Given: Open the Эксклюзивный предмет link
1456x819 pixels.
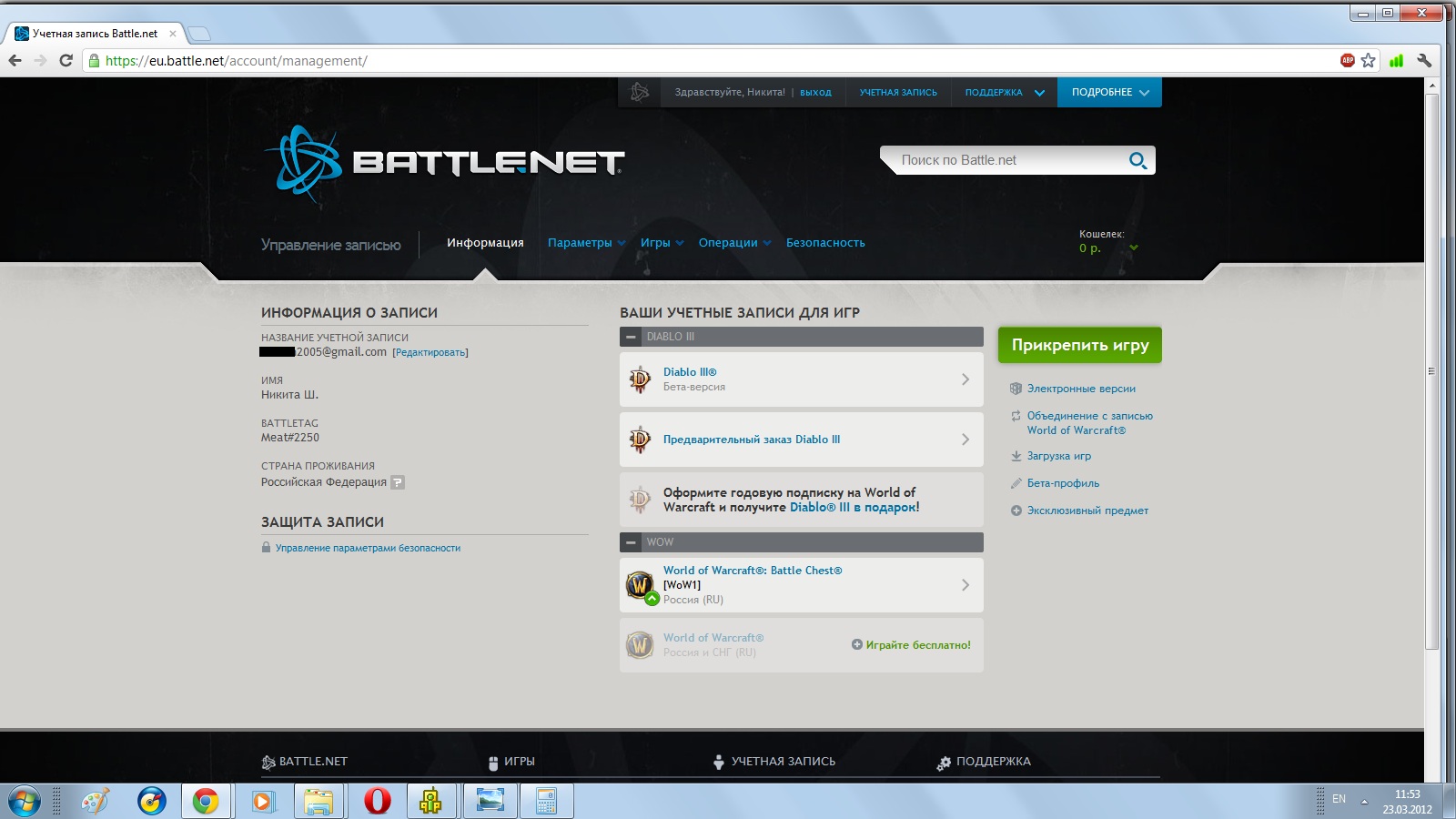Looking at the screenshot, I should [1087, 511].
